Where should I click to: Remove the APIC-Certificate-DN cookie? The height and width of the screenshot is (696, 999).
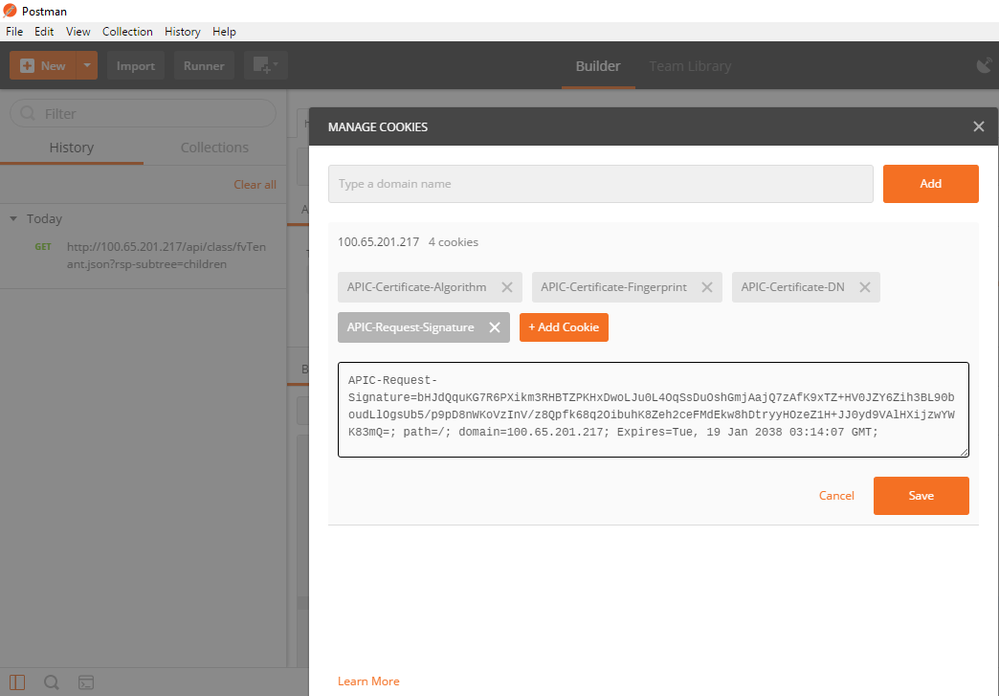coord(864,287)
